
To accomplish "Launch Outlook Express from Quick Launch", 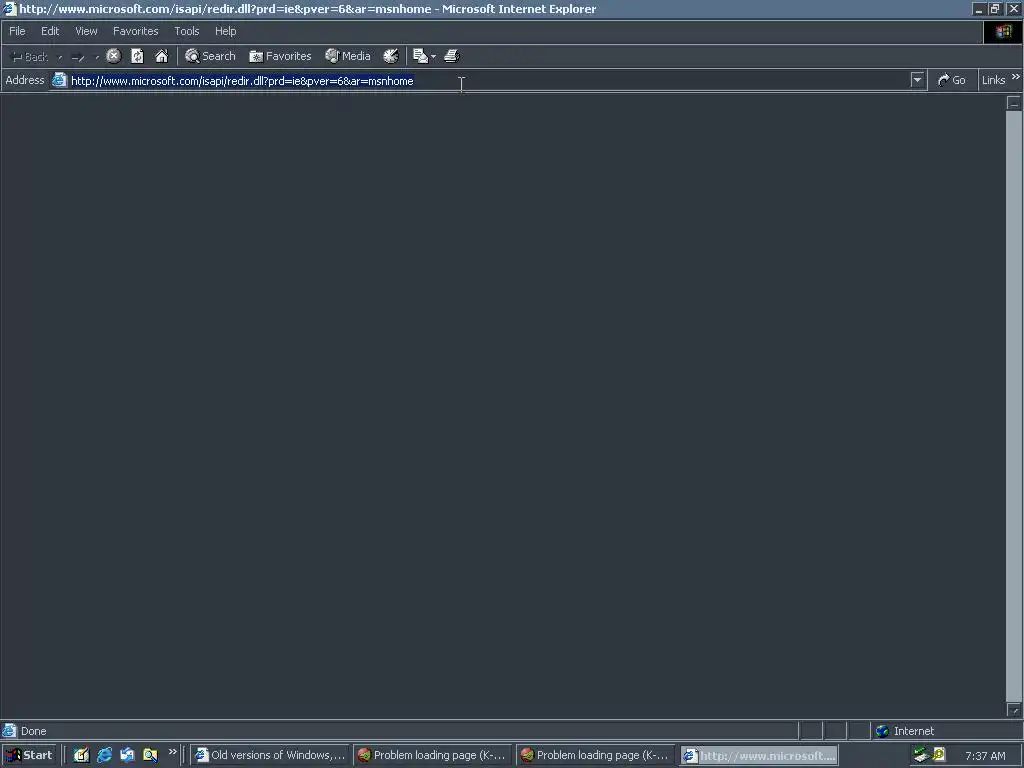I will click(x=127, y=756).
